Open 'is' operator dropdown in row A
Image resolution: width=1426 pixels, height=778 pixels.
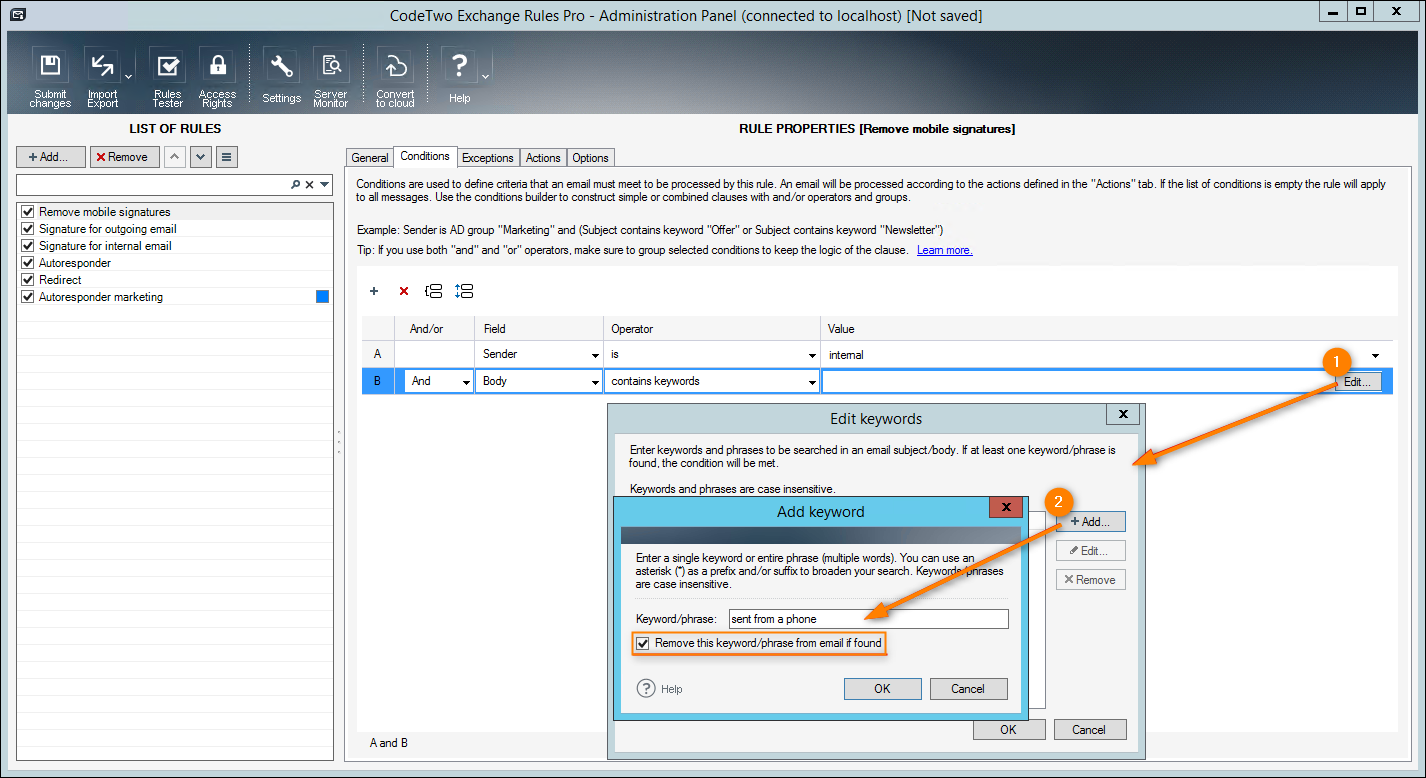tap(812, 355)
